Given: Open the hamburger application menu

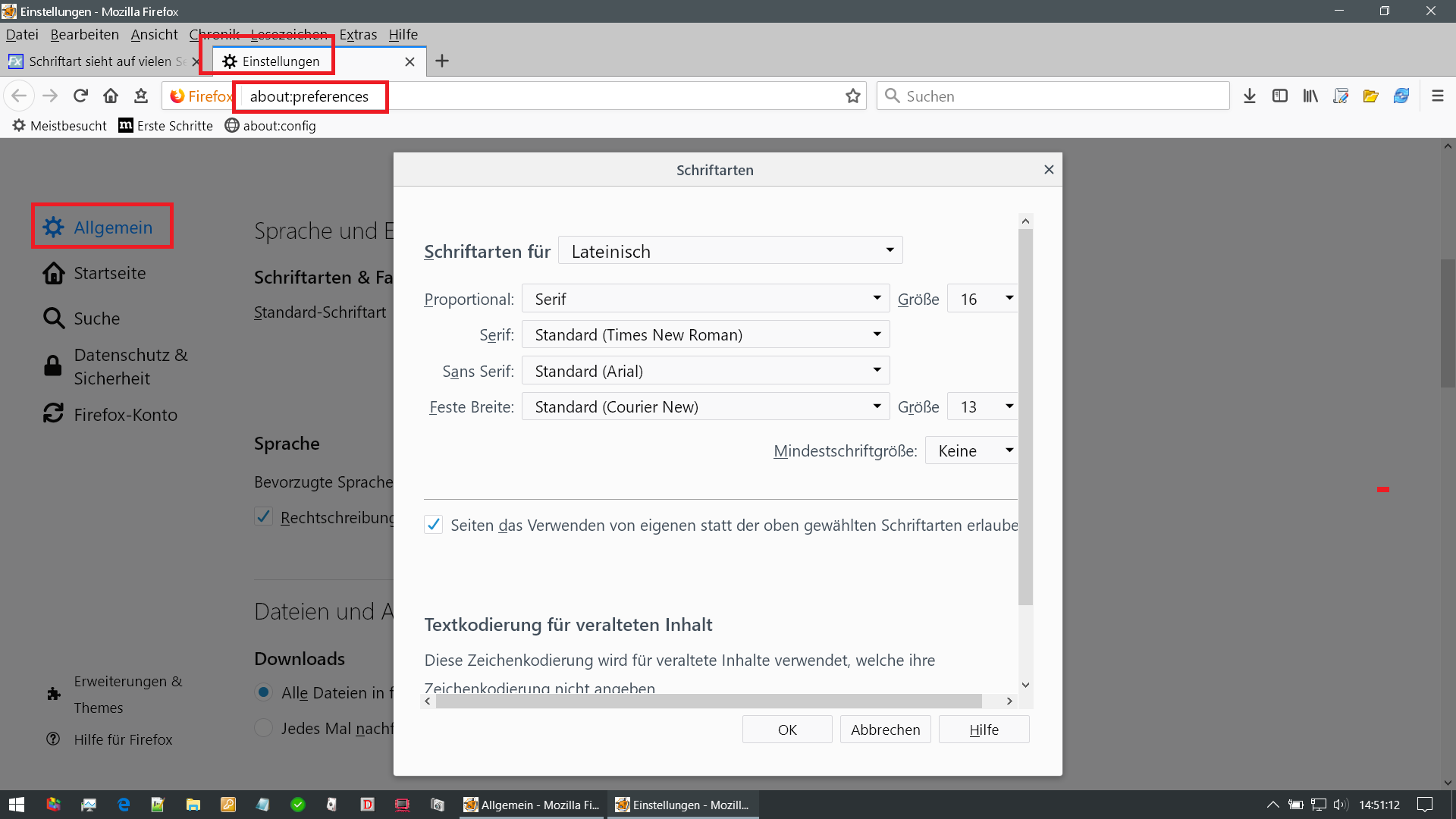Looking at the screenshot, I should (x=1437, y=96).
